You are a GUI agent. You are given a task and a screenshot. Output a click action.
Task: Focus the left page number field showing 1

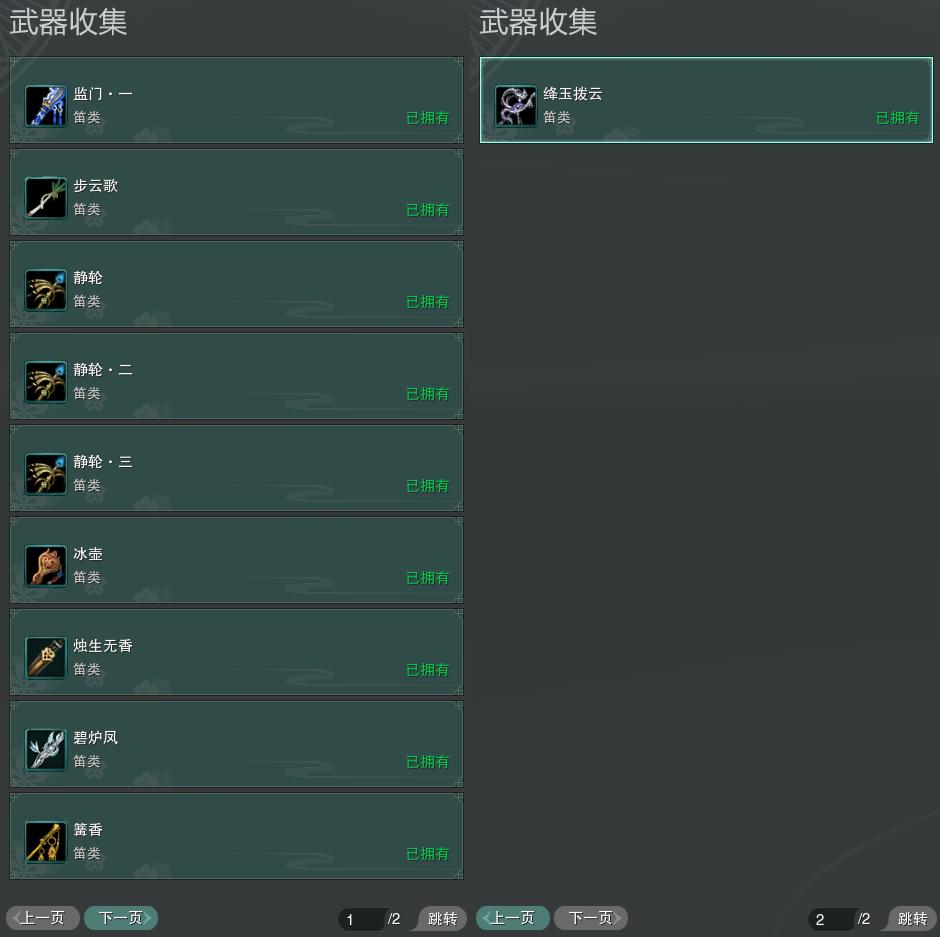[361, 919]
